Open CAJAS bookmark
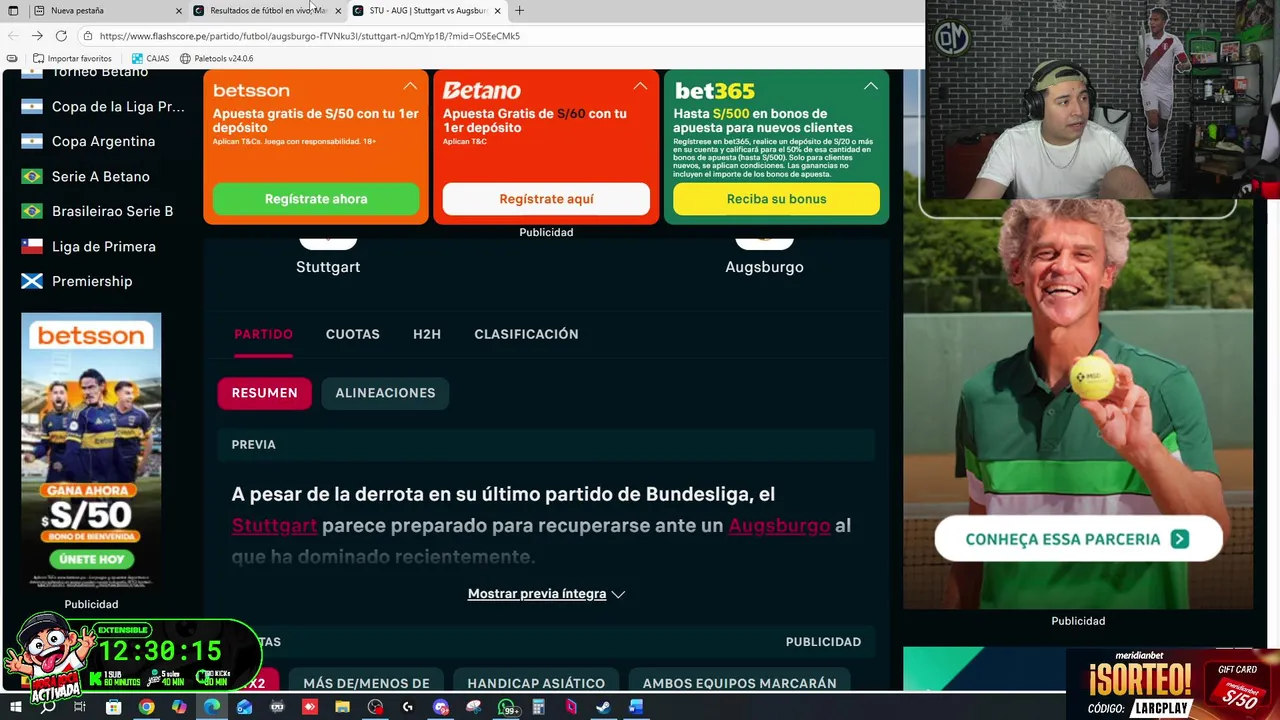 [150, 59]
